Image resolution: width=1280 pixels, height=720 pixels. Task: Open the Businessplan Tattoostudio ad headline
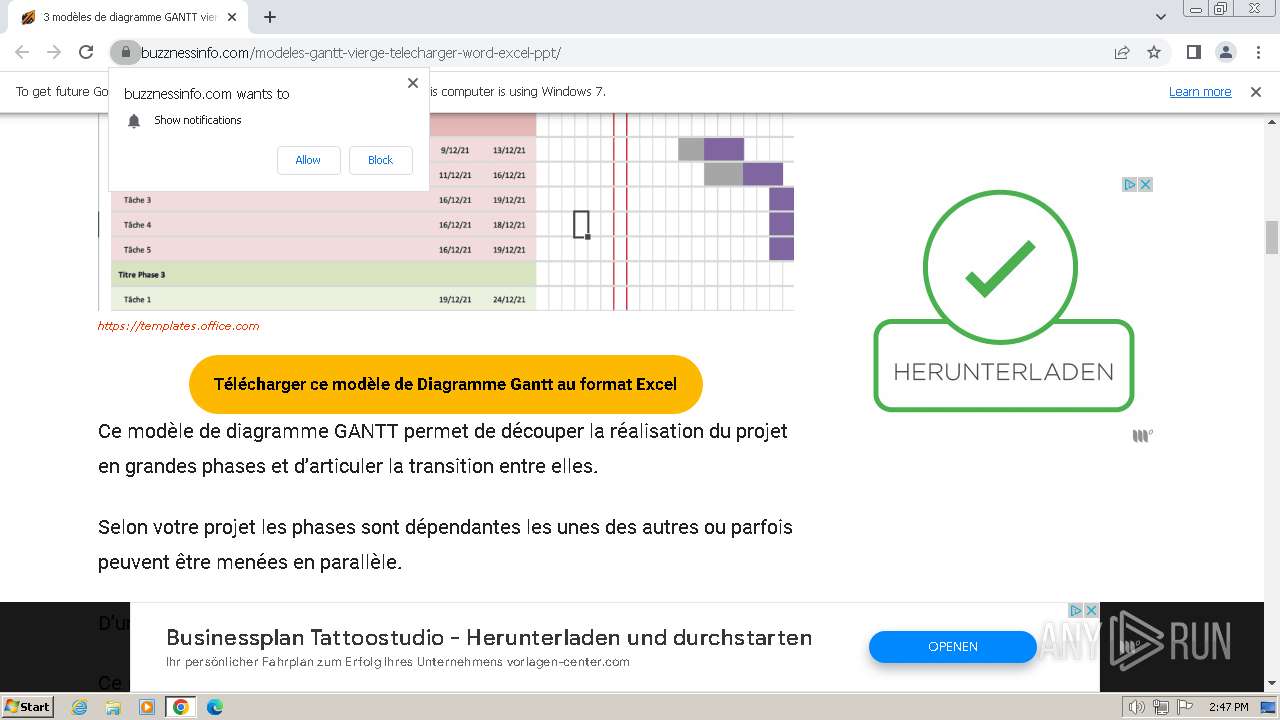tap(489, 637)
